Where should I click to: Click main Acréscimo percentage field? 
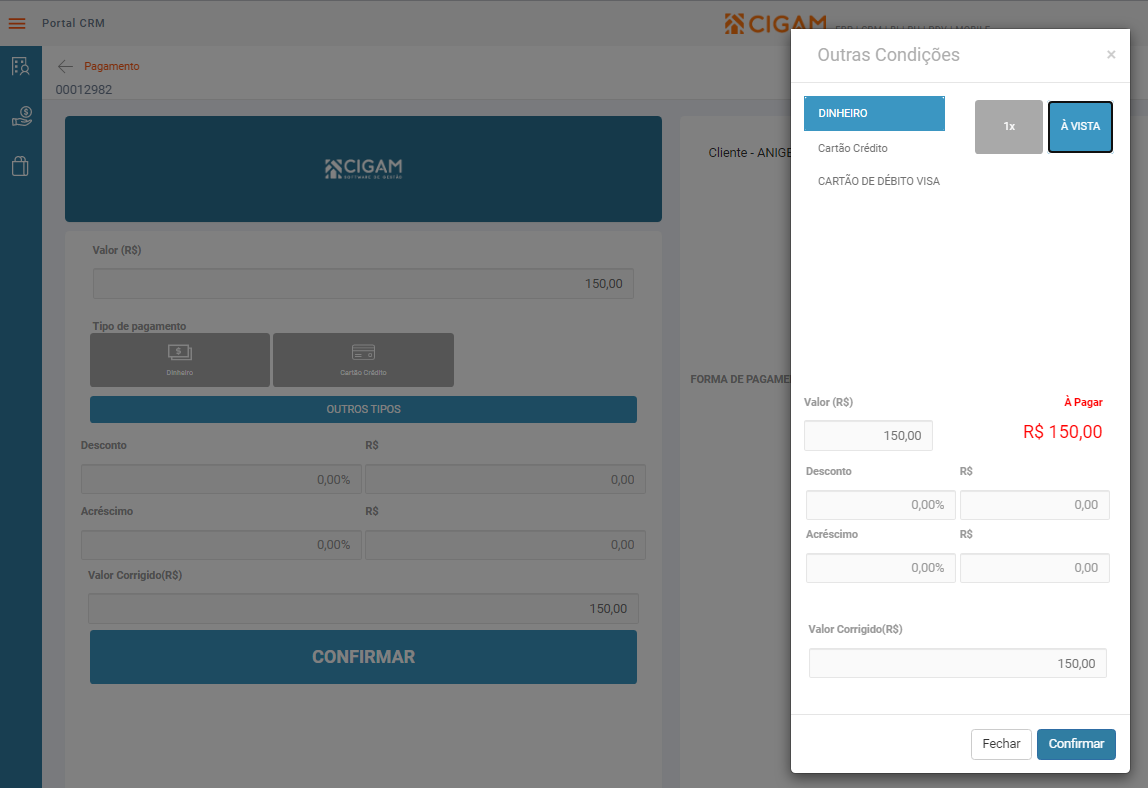[221, 545]
